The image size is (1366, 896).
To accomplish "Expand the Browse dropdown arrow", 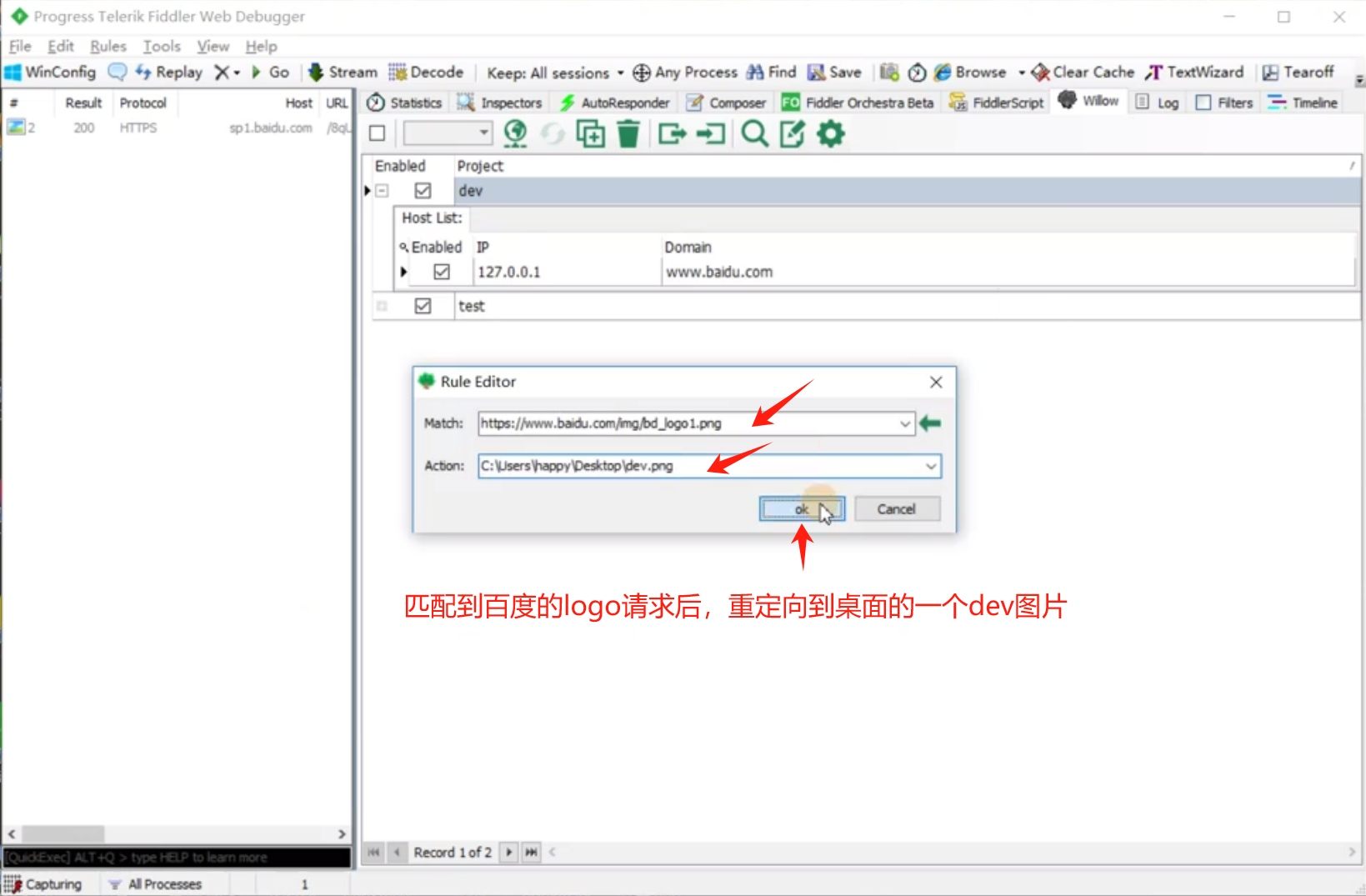I will (x=1022, y=73).
